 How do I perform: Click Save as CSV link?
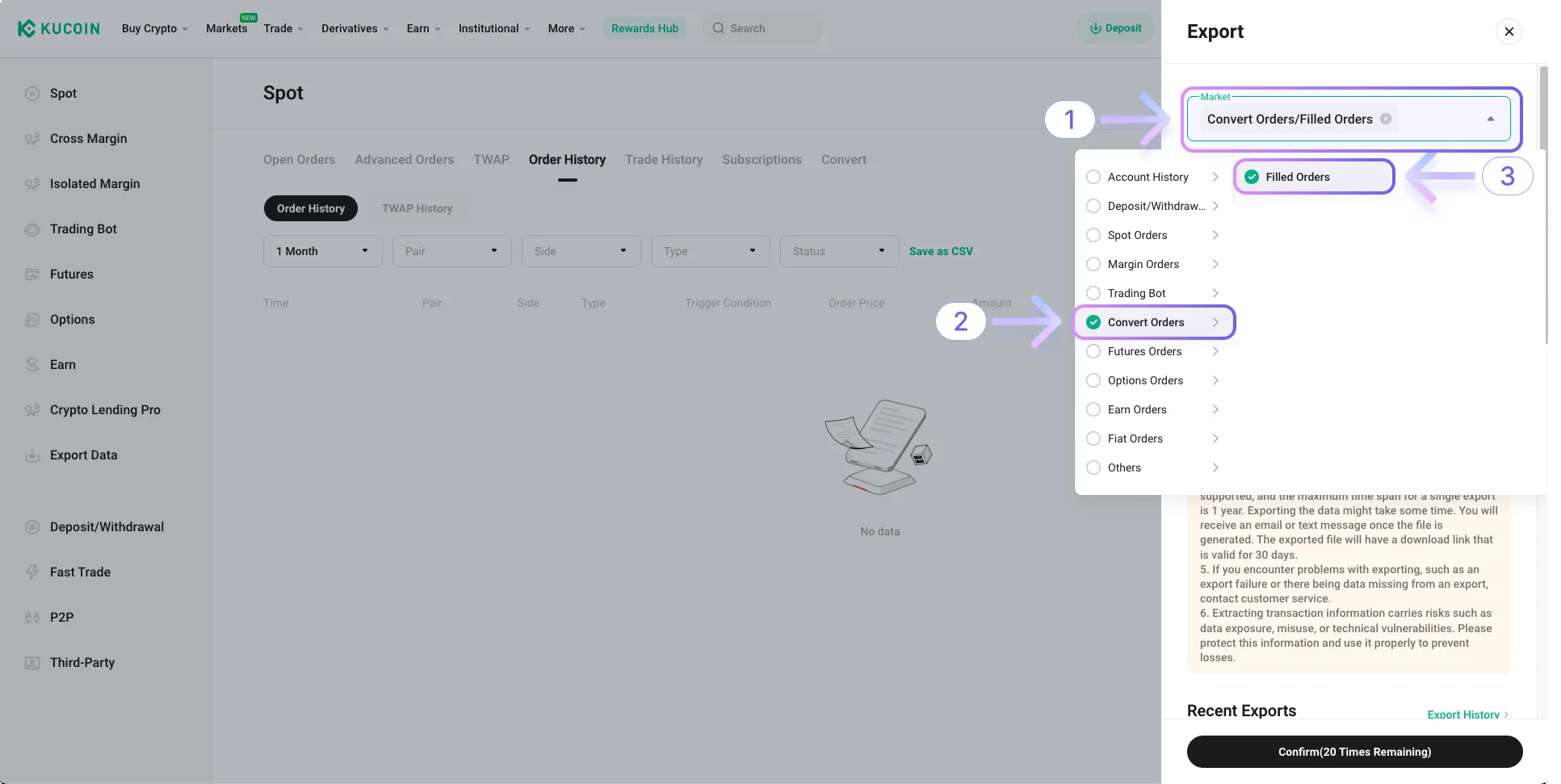(941, 251)
